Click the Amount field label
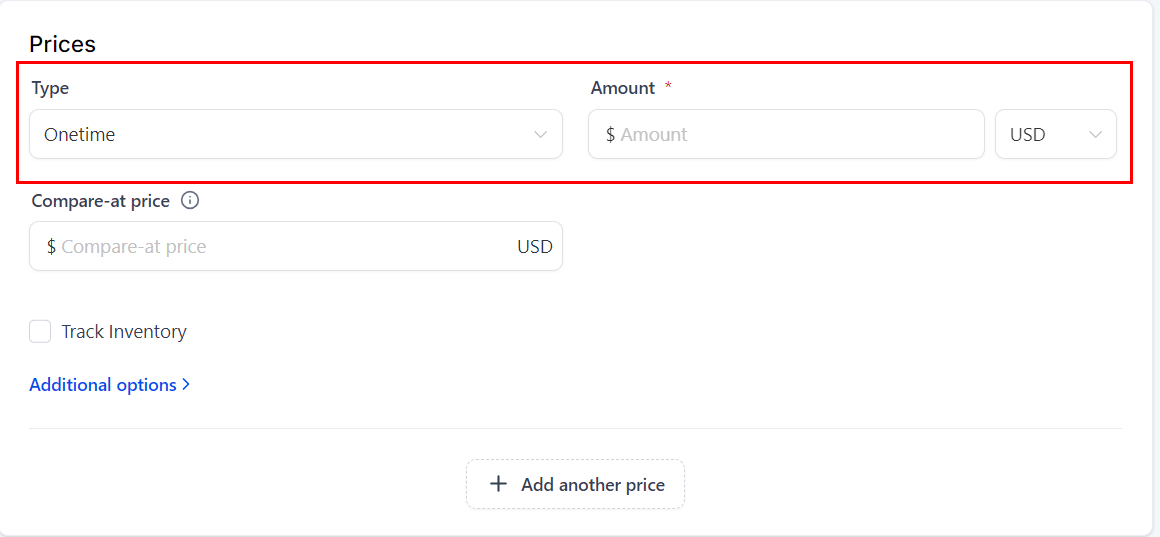The height and width of the screenshot is (537, 1160). [x=623, y=88]
